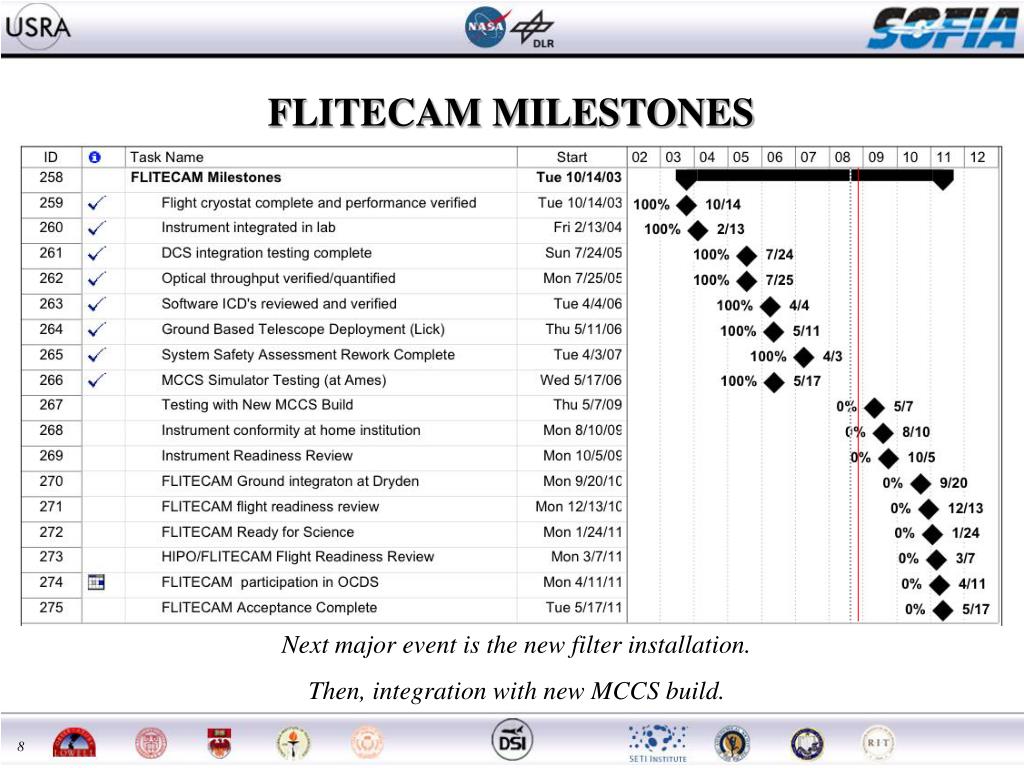Screen dimensions: 1024x768
Task: Click the 8/10 milestone diamond
Action: tap(883, 433)
